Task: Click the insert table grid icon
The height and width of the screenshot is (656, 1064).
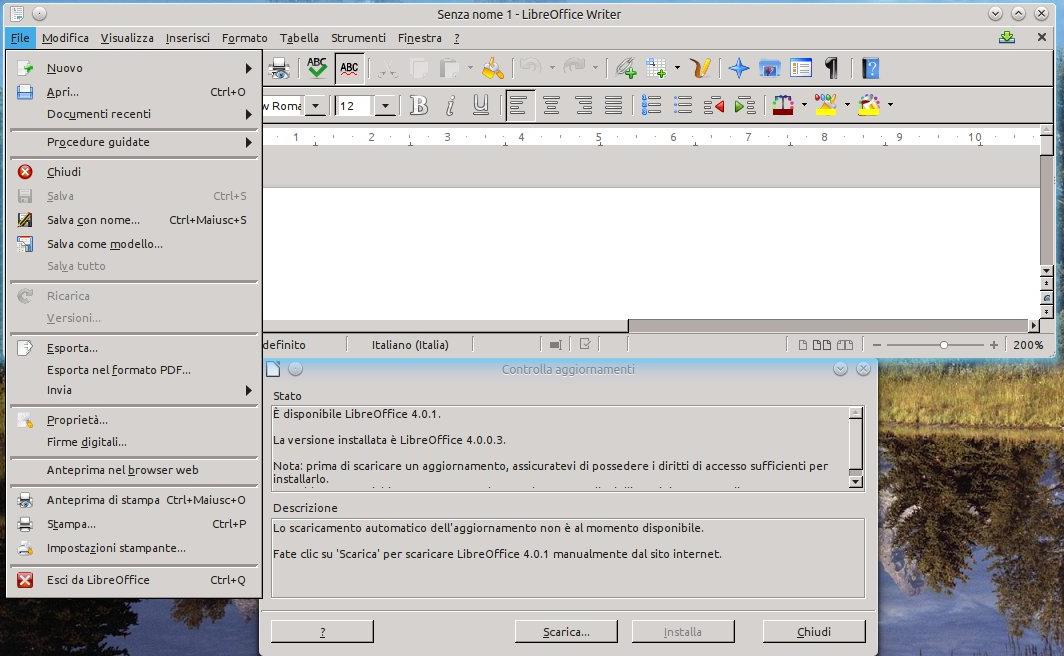Action: [657, 68]
